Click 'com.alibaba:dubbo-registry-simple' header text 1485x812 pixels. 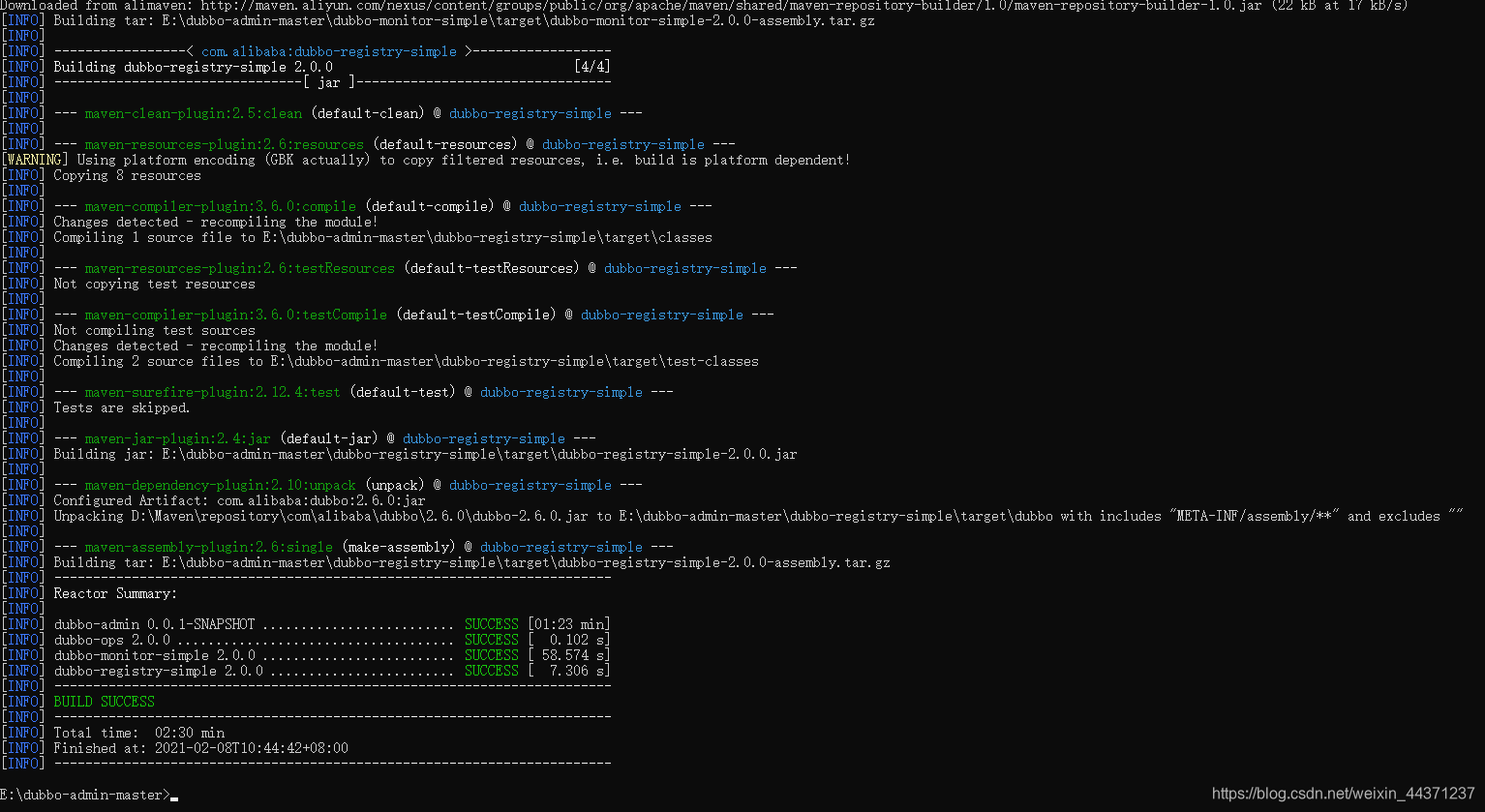[x=328, y=51]
